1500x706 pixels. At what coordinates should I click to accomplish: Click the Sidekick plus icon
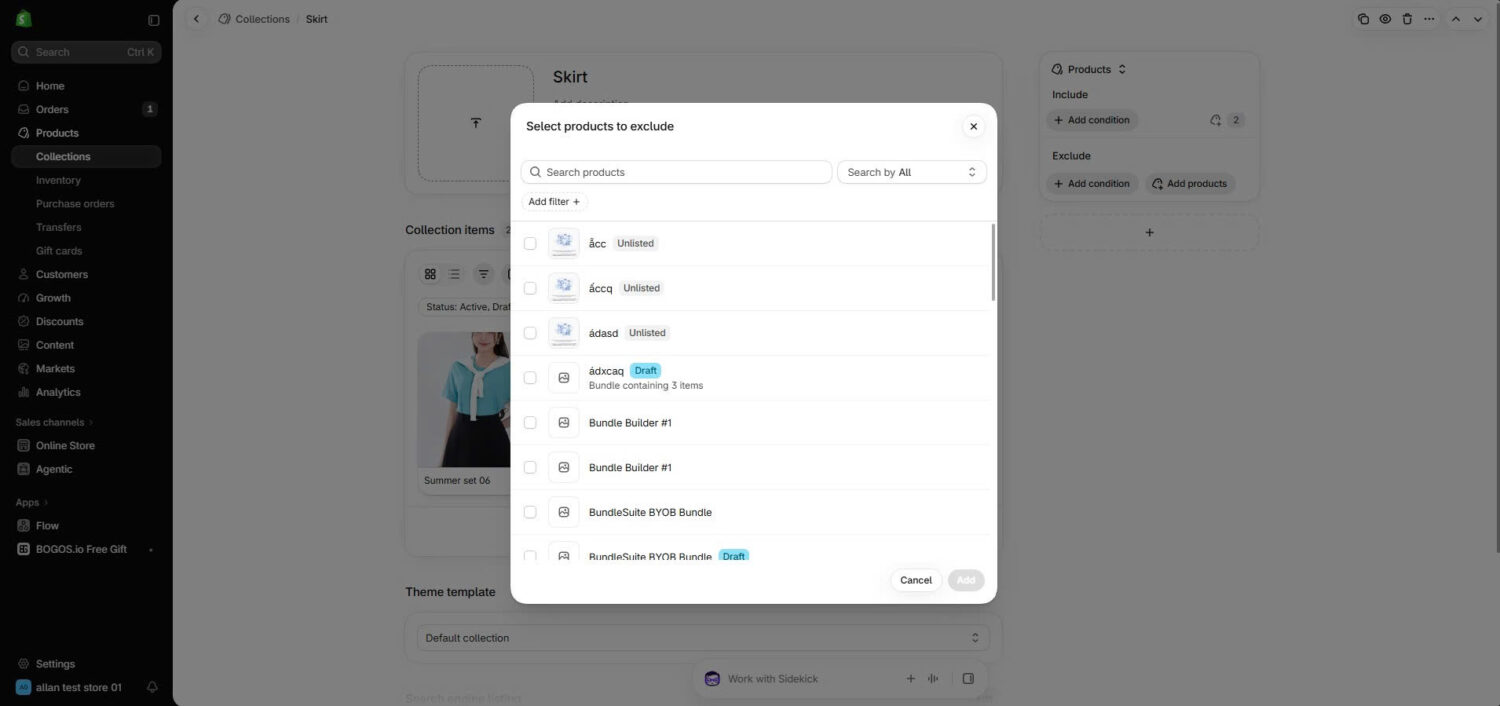pyautogui.click(x=910, y=678)
